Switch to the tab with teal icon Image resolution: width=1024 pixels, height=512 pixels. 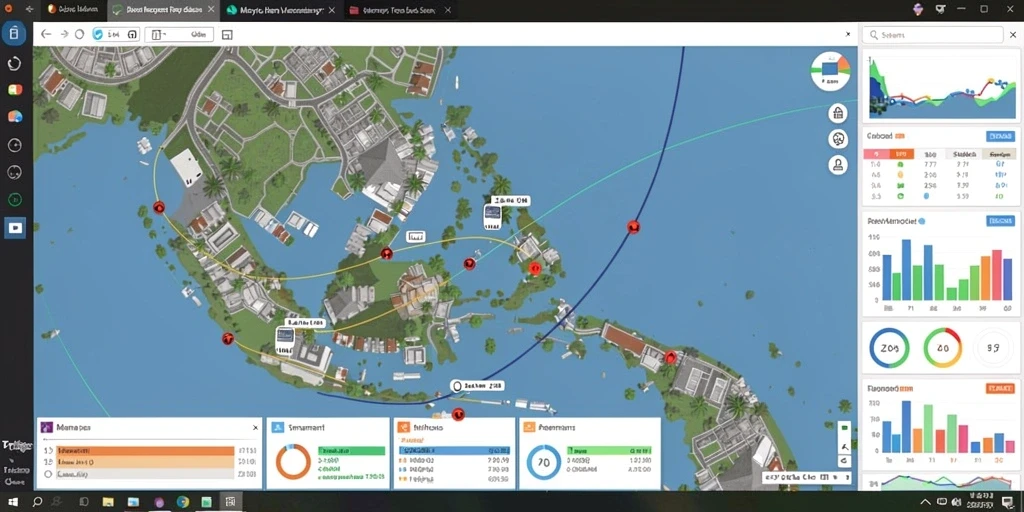(x=281, y=10)
